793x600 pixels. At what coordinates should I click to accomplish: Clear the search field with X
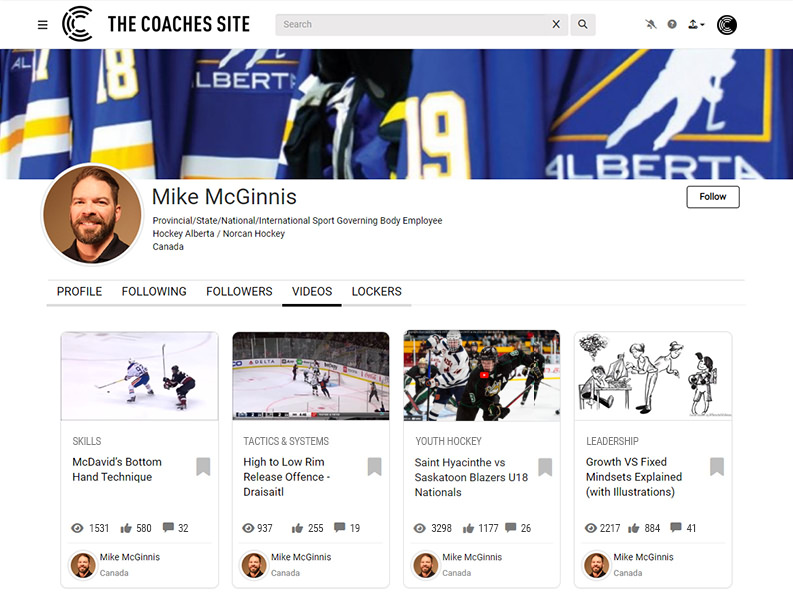click(x=556, y=24)
